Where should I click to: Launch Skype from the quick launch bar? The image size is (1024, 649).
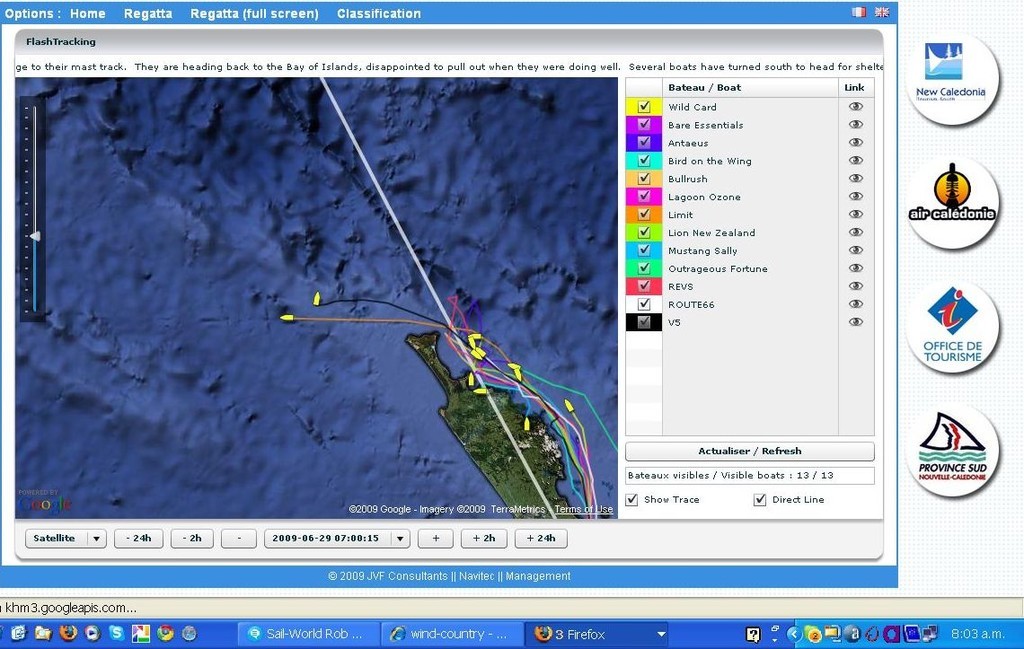(116, 633)
